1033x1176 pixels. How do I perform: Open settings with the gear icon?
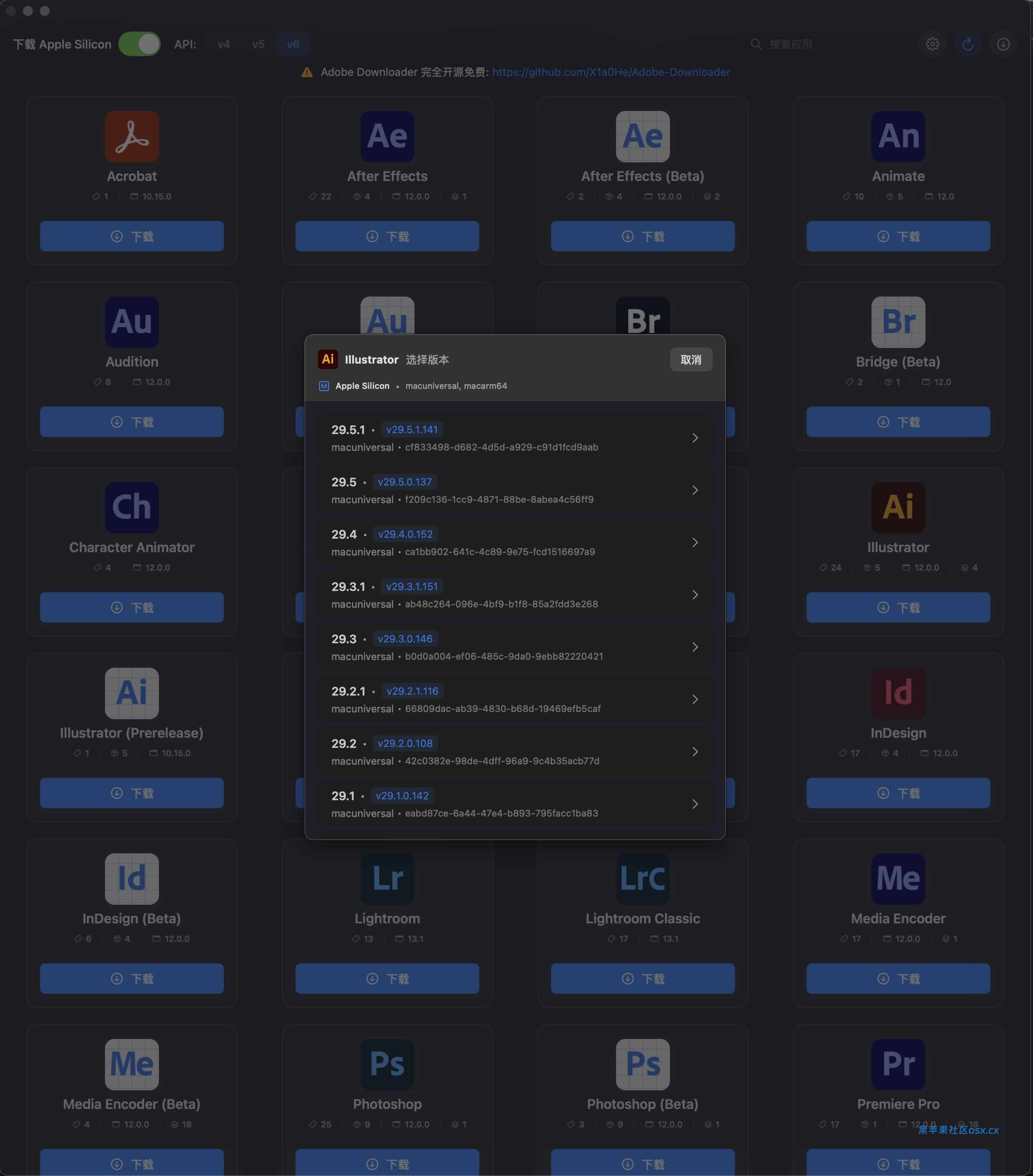[x=932, y=44]
